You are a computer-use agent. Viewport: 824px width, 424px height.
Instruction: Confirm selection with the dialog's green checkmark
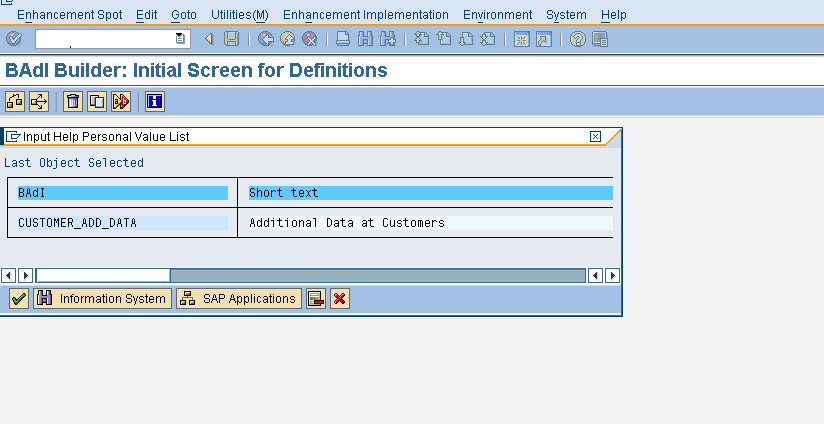(x=18, y=298)
